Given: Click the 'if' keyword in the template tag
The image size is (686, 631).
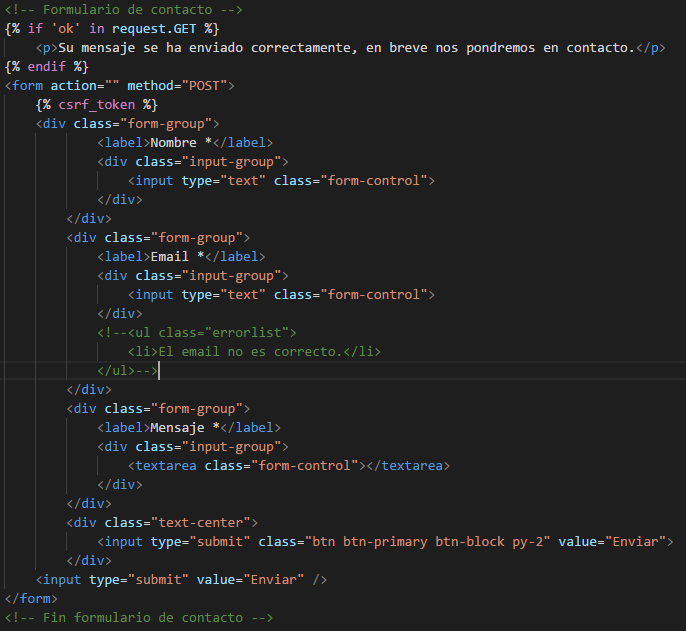Looking at the screenshot, I should (x=35, y=28).
